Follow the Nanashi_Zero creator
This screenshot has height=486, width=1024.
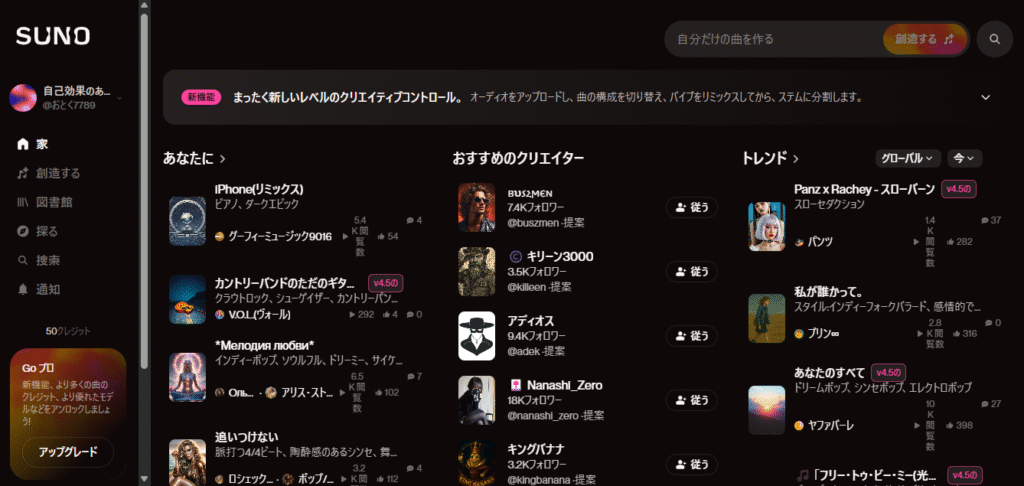(692, 400)
